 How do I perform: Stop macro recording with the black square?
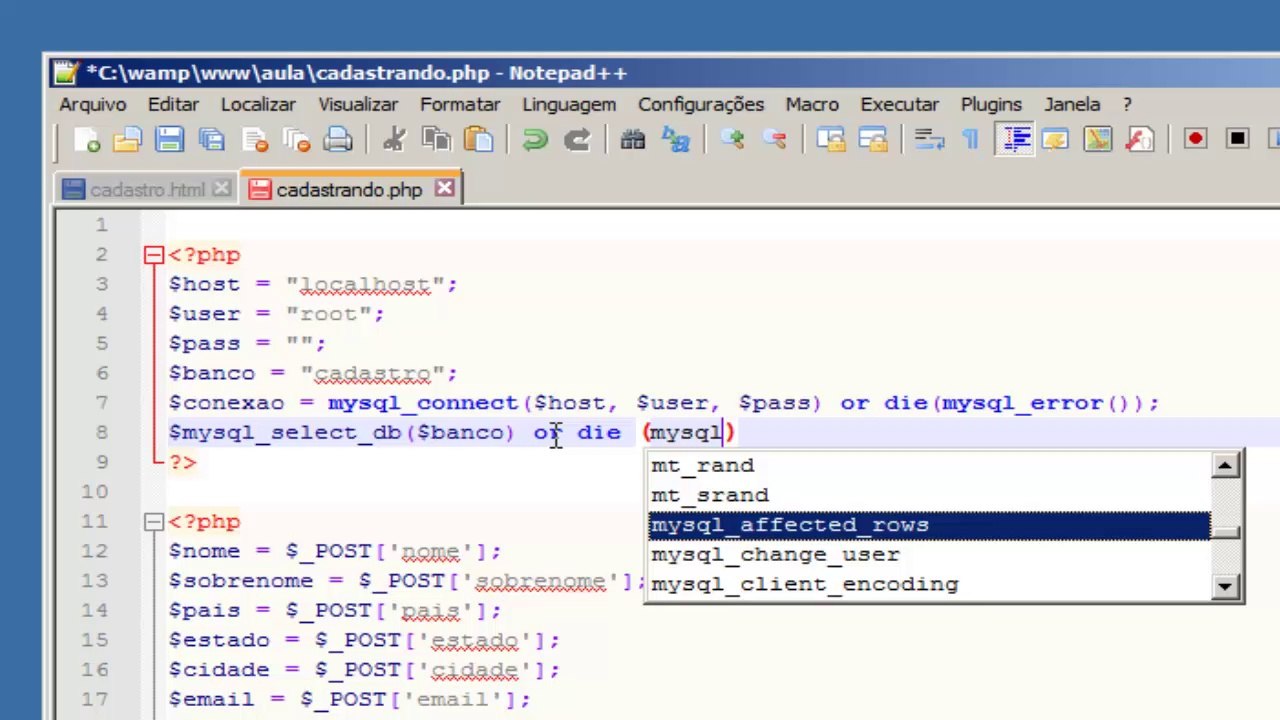tap(1237, 139)
